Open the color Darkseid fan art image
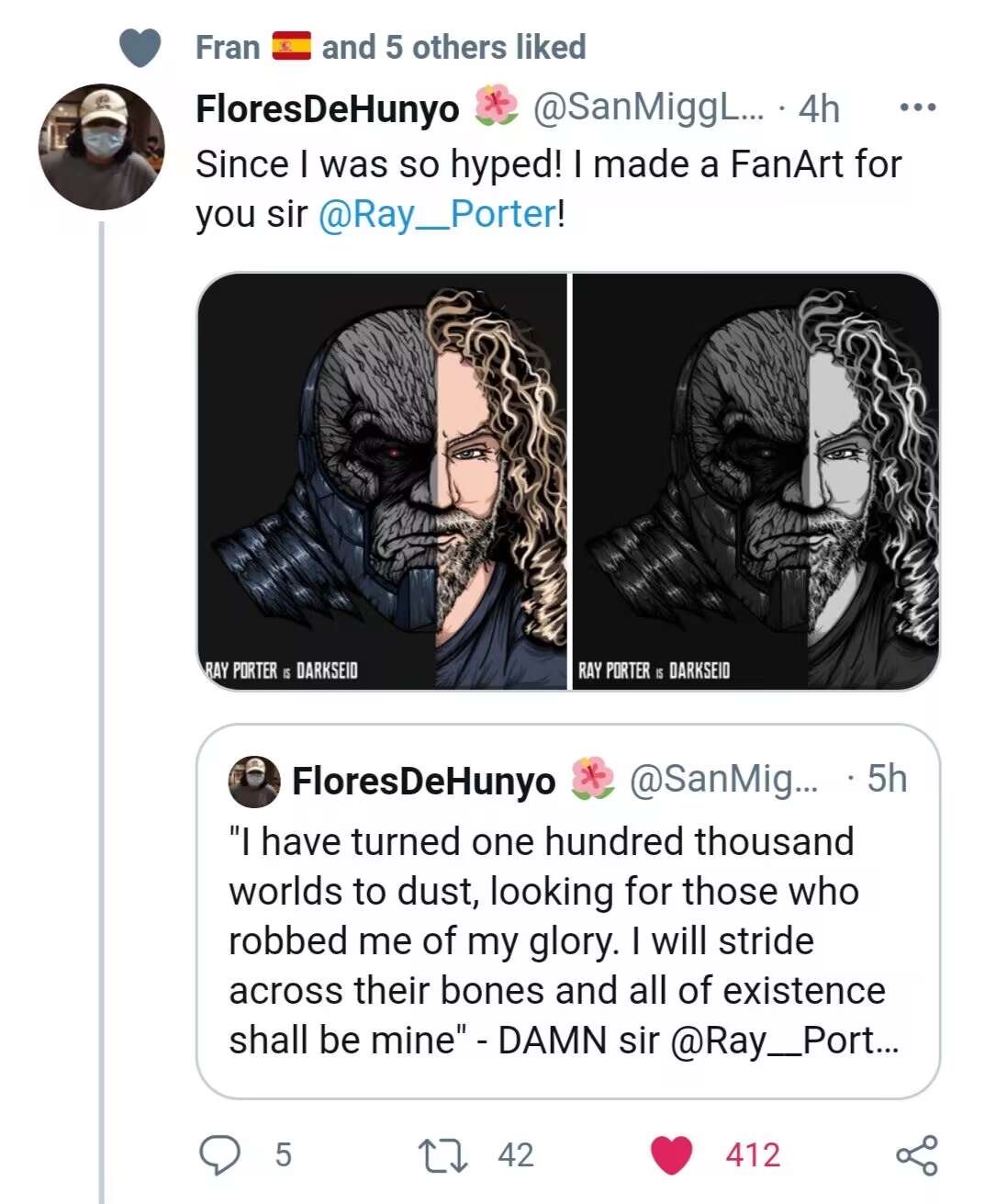Viewport: 985px width, 1204px height. 382,480
